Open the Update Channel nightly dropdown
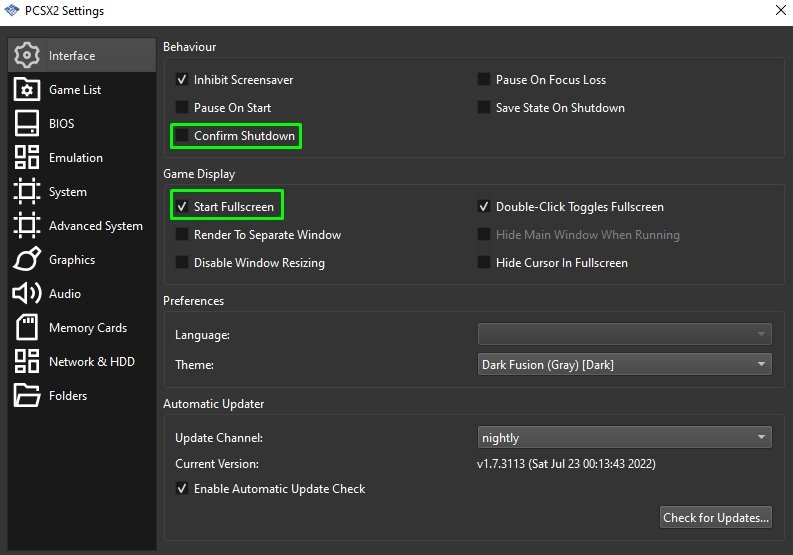793x555 pixels. (x=625, y=437)
